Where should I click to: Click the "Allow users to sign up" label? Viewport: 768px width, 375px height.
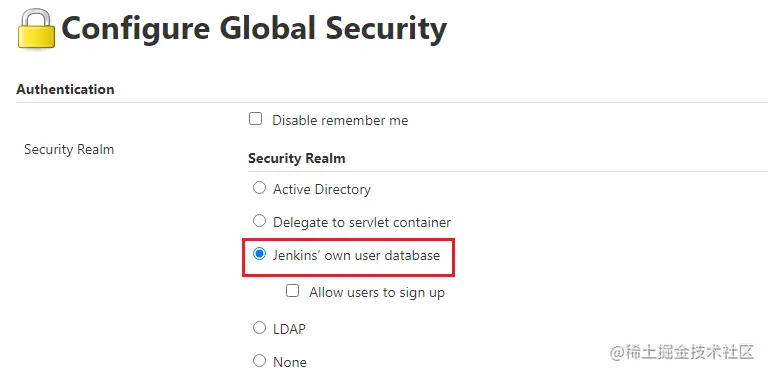point(377,293)
